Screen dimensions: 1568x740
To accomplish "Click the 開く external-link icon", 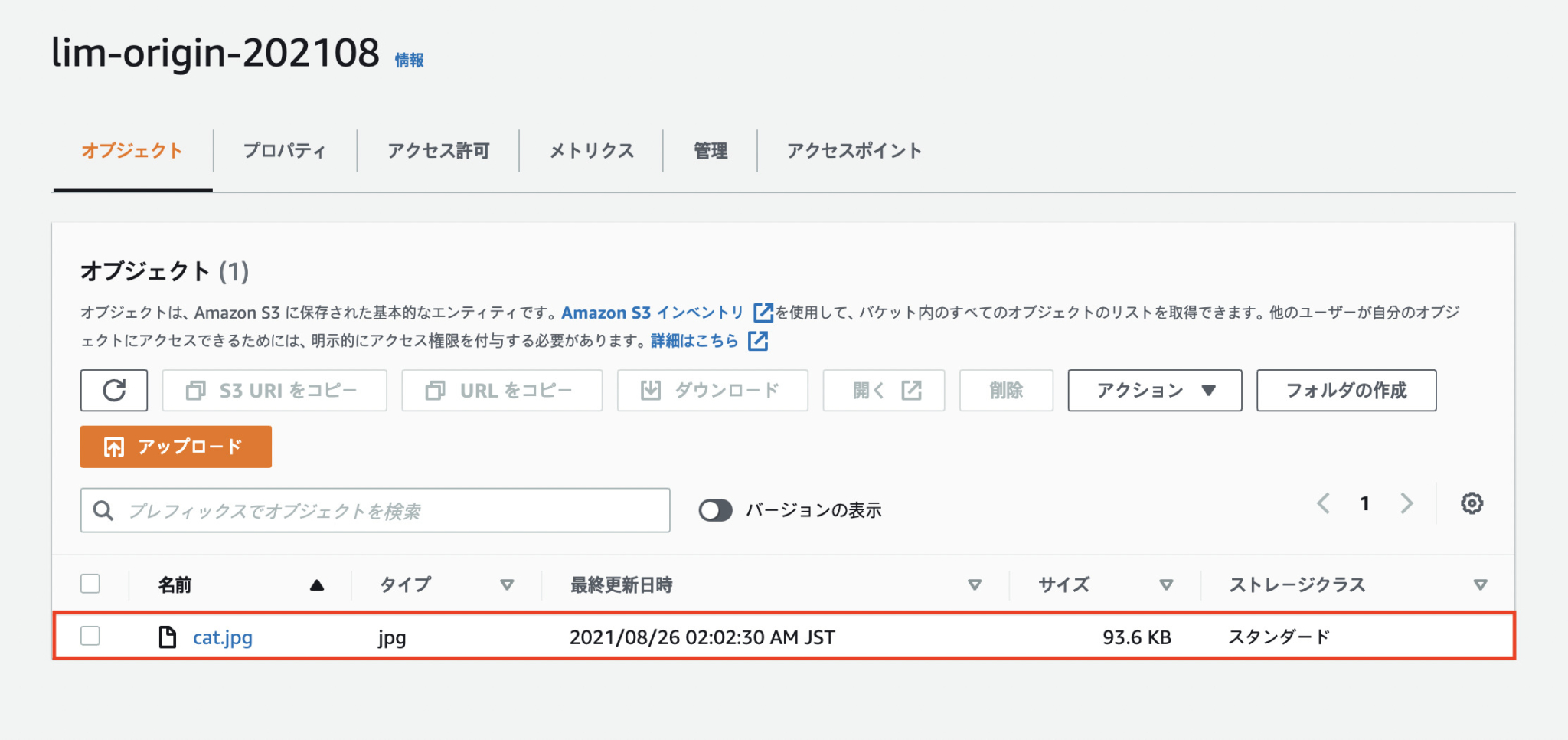I will click(910, 390).
